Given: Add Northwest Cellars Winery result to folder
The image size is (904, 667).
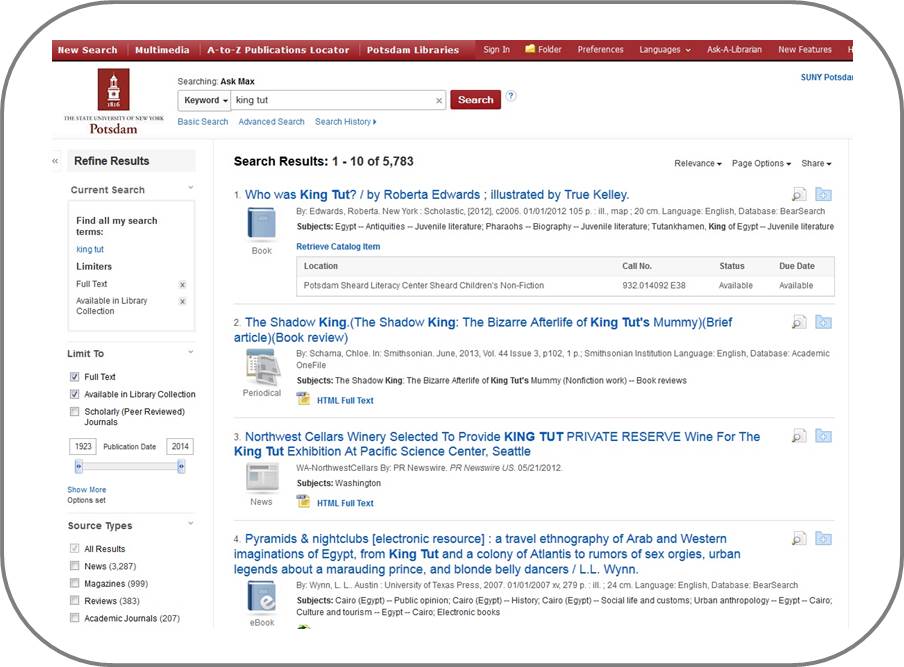Looking at the screenshot, I should tap(823, 436).
